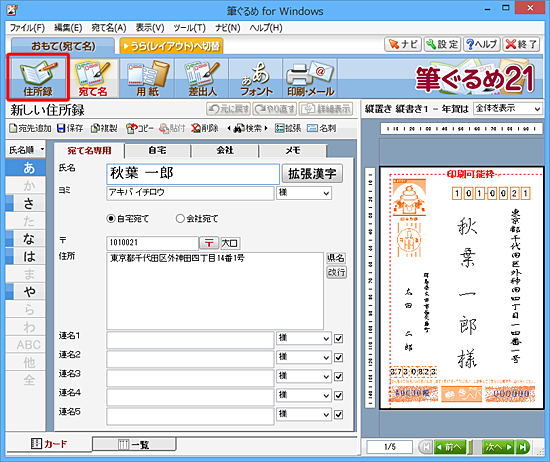The image size is (550, 462).
Task: Copy entry with コピー
Action: click(140, 128)
